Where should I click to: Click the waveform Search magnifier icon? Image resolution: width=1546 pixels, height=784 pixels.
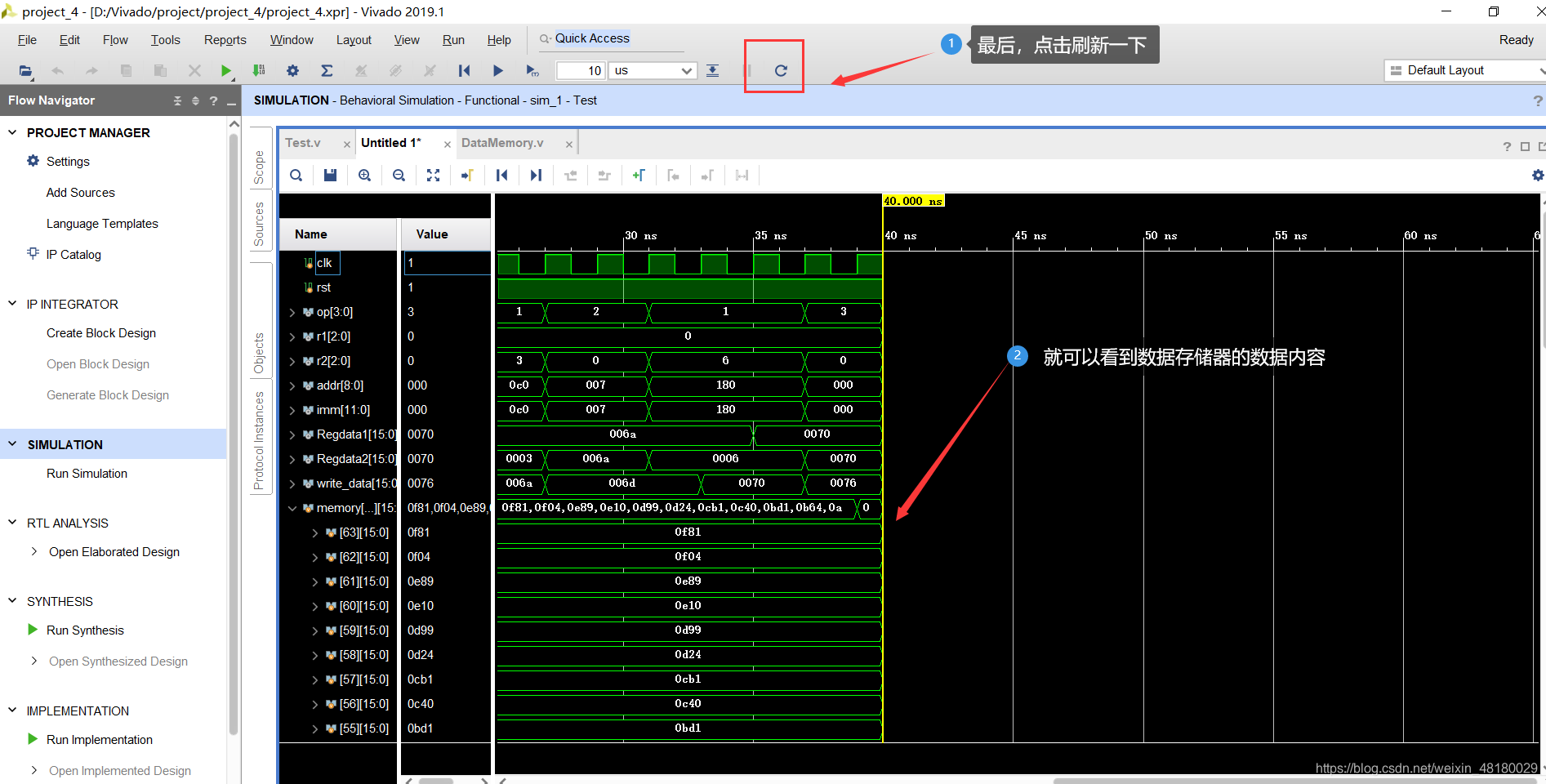pyautogui.click(x=296, y=175)
